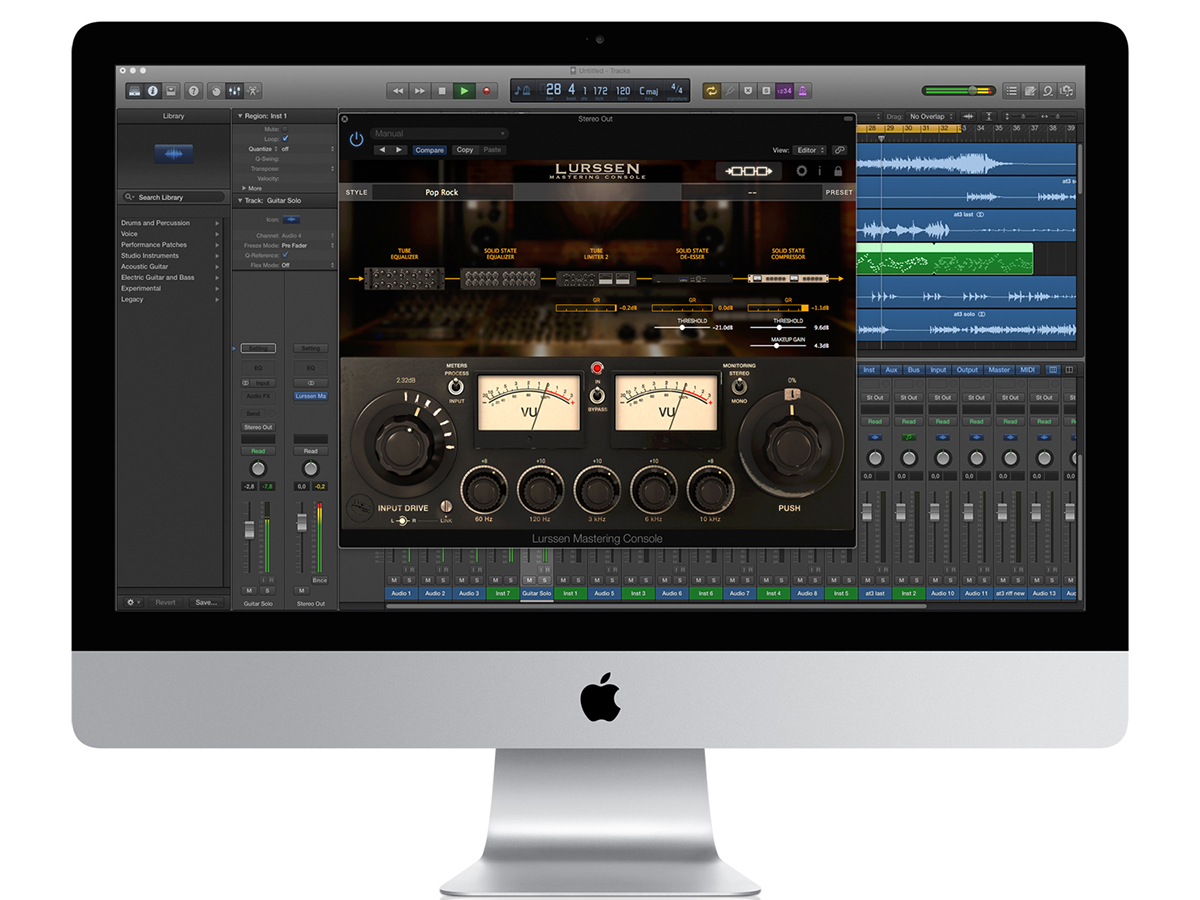1200x900 pixels.
Task: Click the Copy button in plugin header
Action: pyautogui.click(x=464, y=150)
